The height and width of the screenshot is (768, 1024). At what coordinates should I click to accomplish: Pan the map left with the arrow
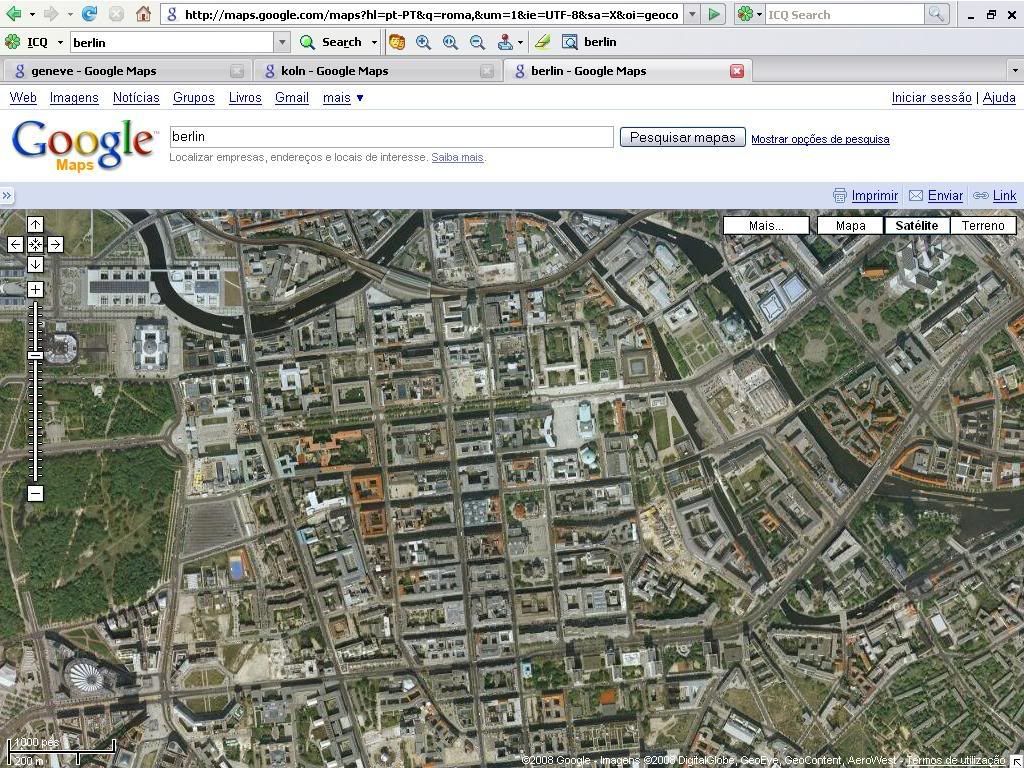point(15,244)
